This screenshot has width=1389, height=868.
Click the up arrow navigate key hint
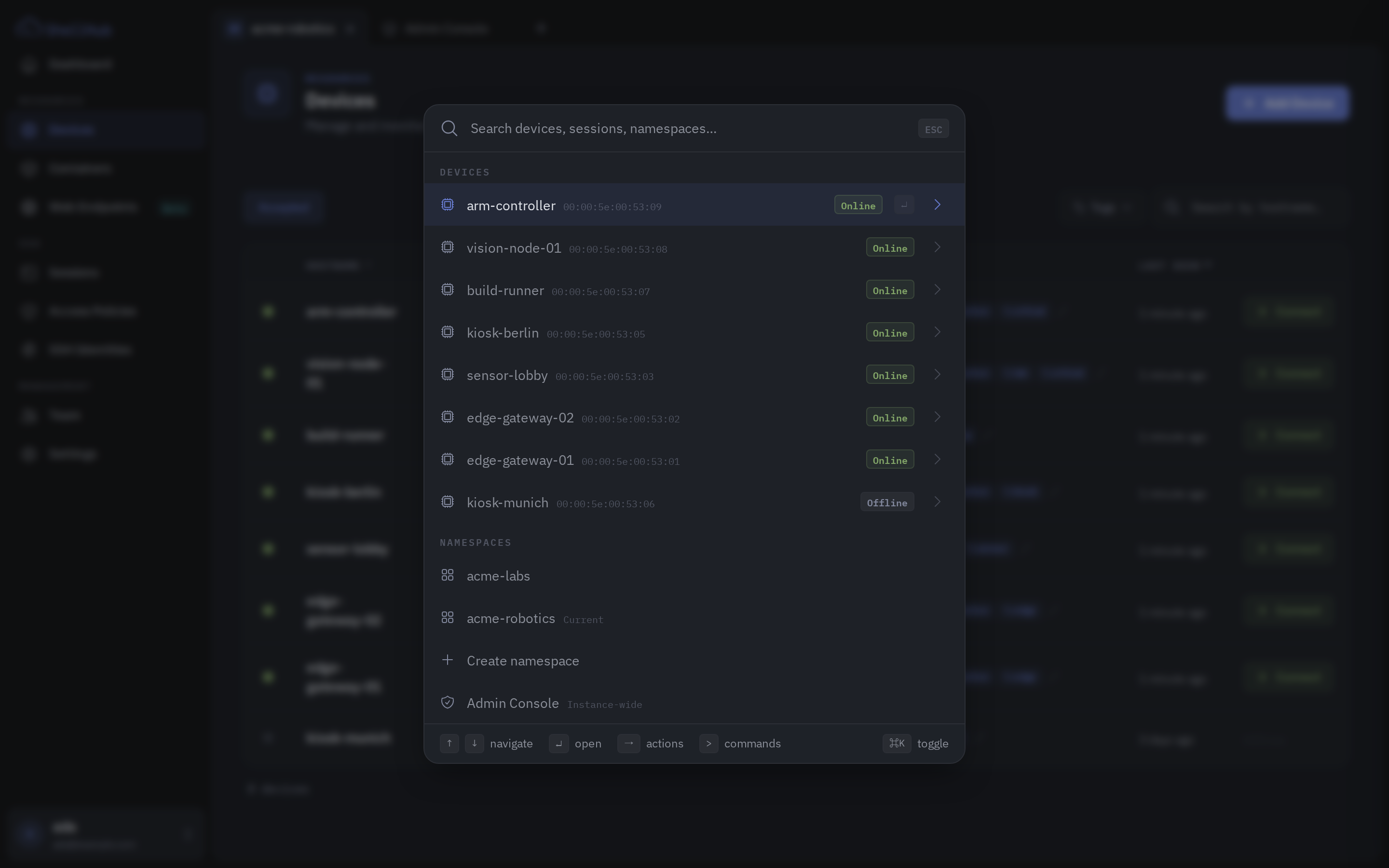449,744
